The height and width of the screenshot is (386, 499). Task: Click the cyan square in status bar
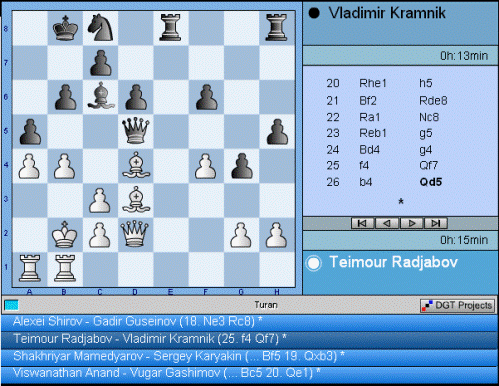point(11,305)
